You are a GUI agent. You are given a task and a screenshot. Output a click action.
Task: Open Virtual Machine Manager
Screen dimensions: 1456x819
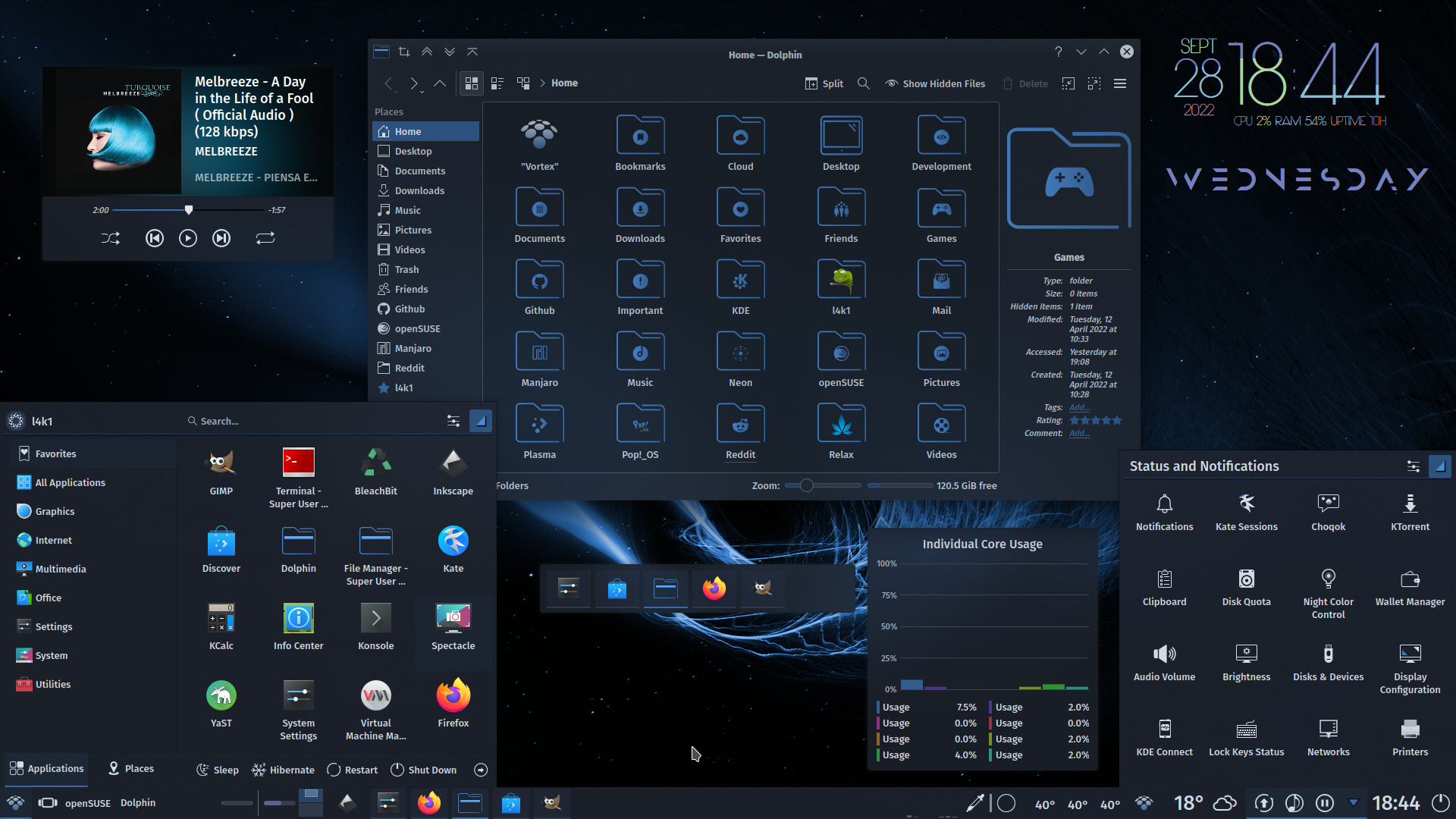[375, 710]
